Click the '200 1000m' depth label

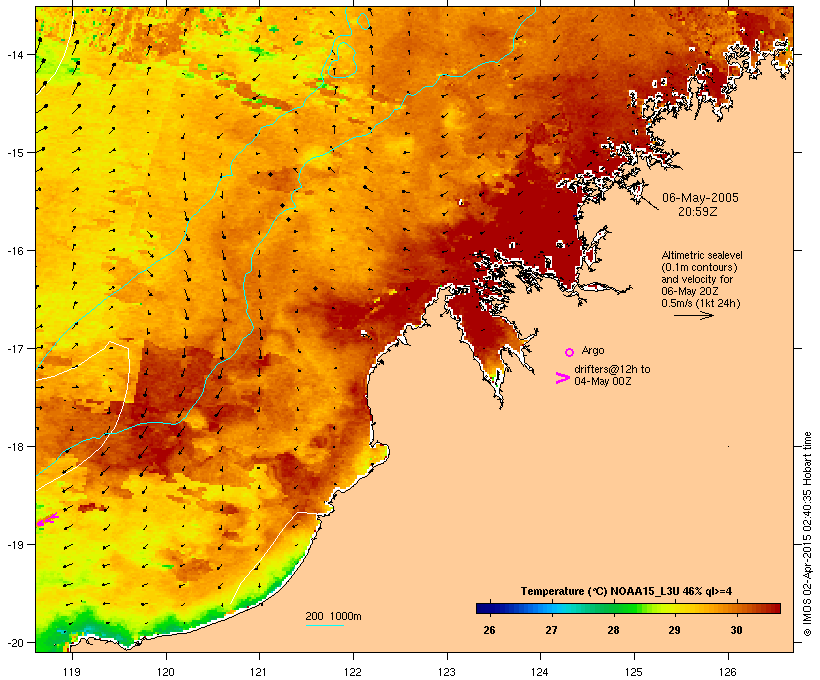point(333,616)
